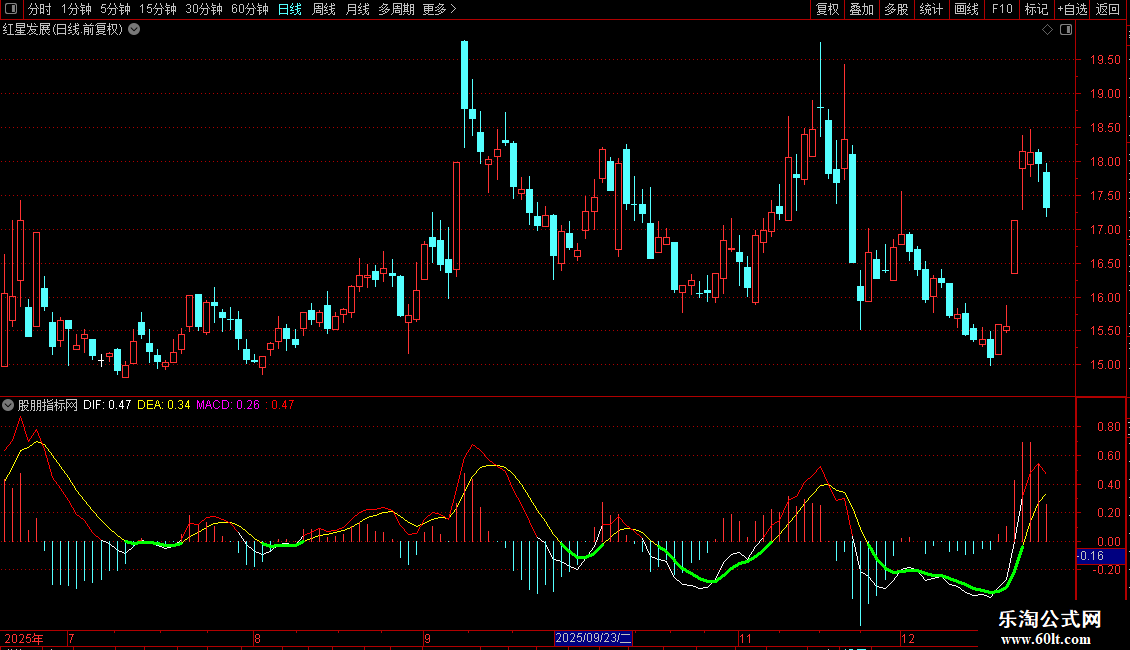This screenshot has width=1130, height=650.
Task: Click the 15.00 price axis label
Action: [1105, 365]
